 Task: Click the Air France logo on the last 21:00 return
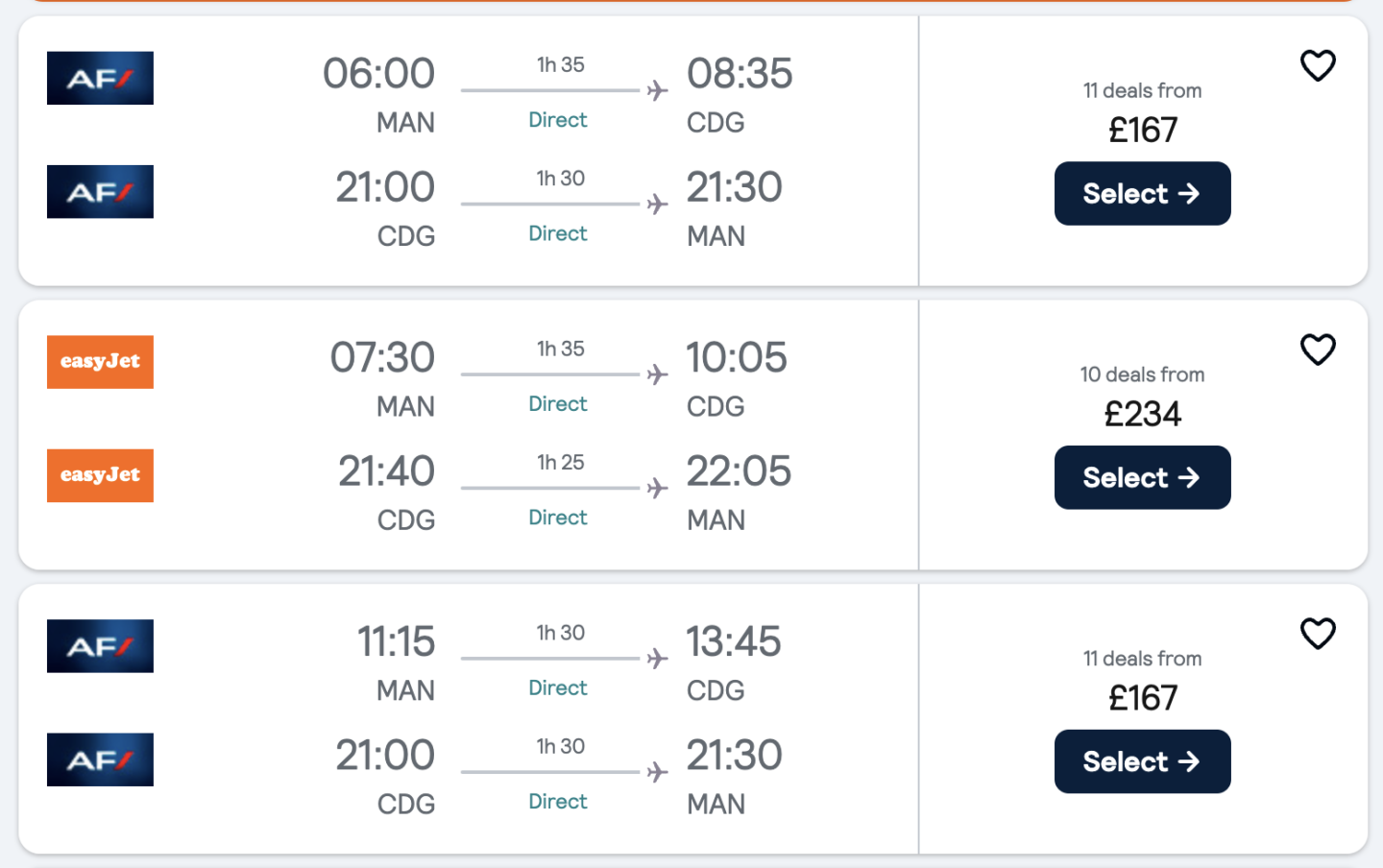(x=100, y=759)
